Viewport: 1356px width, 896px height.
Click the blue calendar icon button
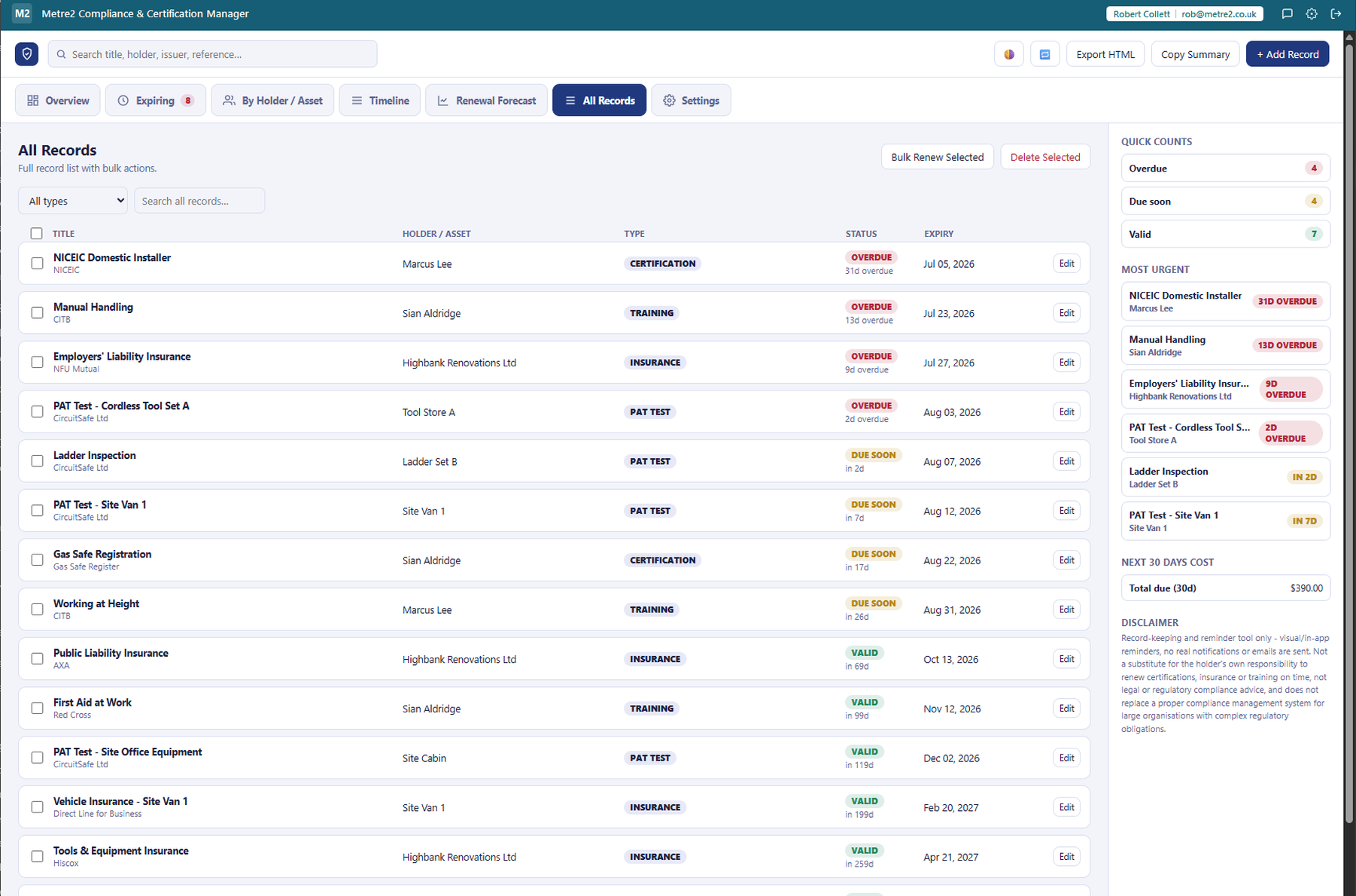tap(1045, 54)
